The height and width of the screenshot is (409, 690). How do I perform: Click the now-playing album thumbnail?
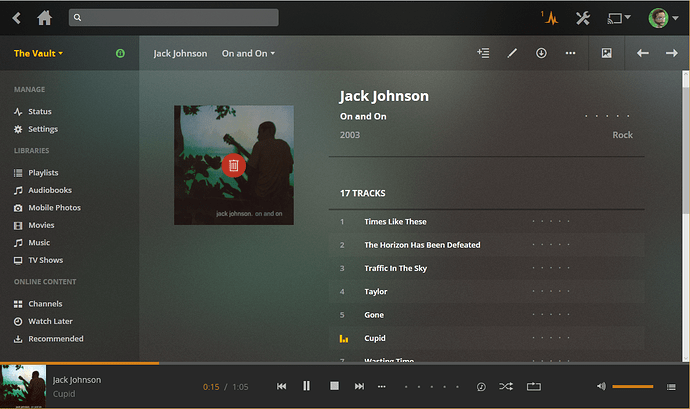click(x=23, y=386)
